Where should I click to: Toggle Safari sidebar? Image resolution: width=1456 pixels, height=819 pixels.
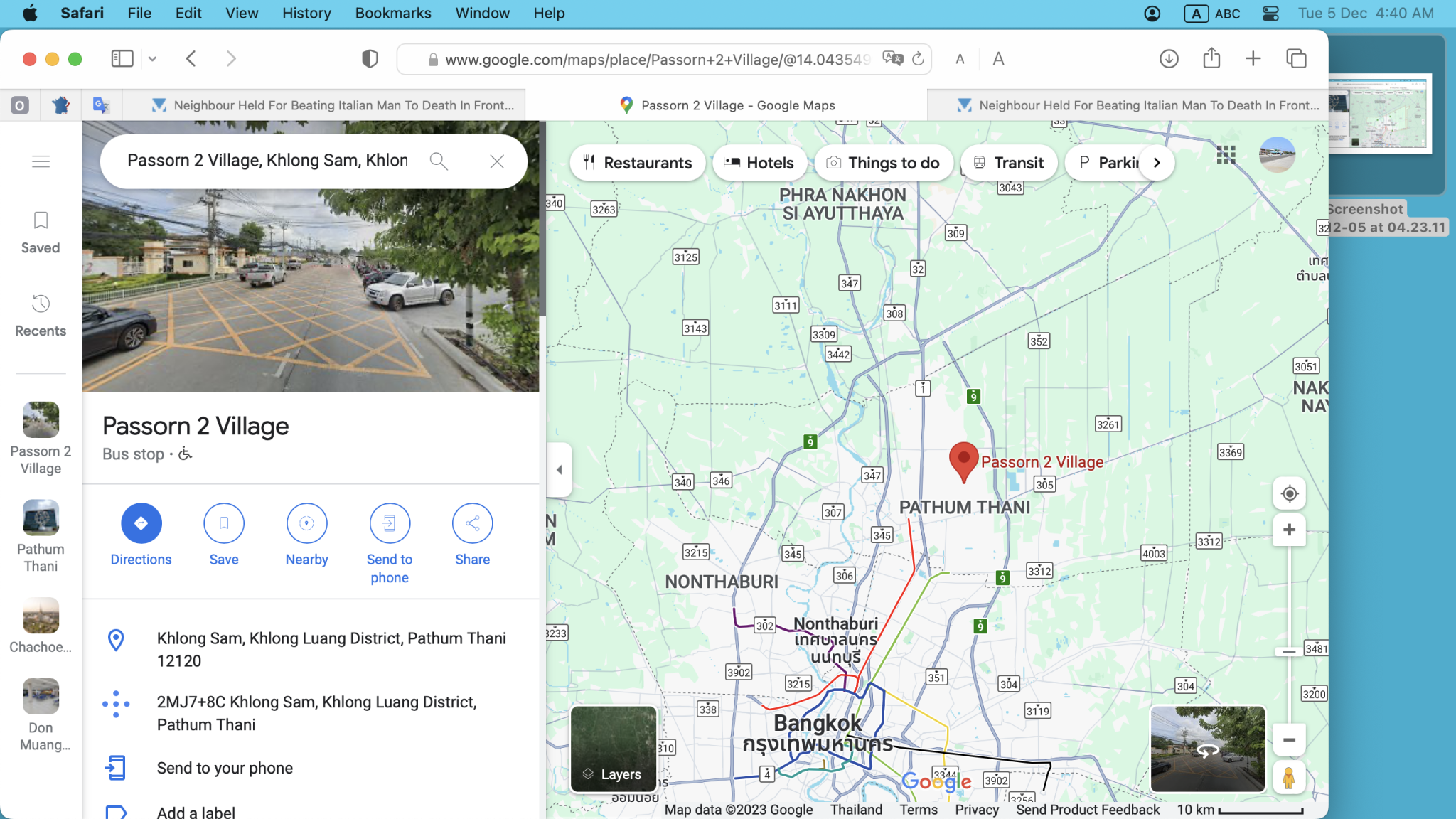pos(122,58)
